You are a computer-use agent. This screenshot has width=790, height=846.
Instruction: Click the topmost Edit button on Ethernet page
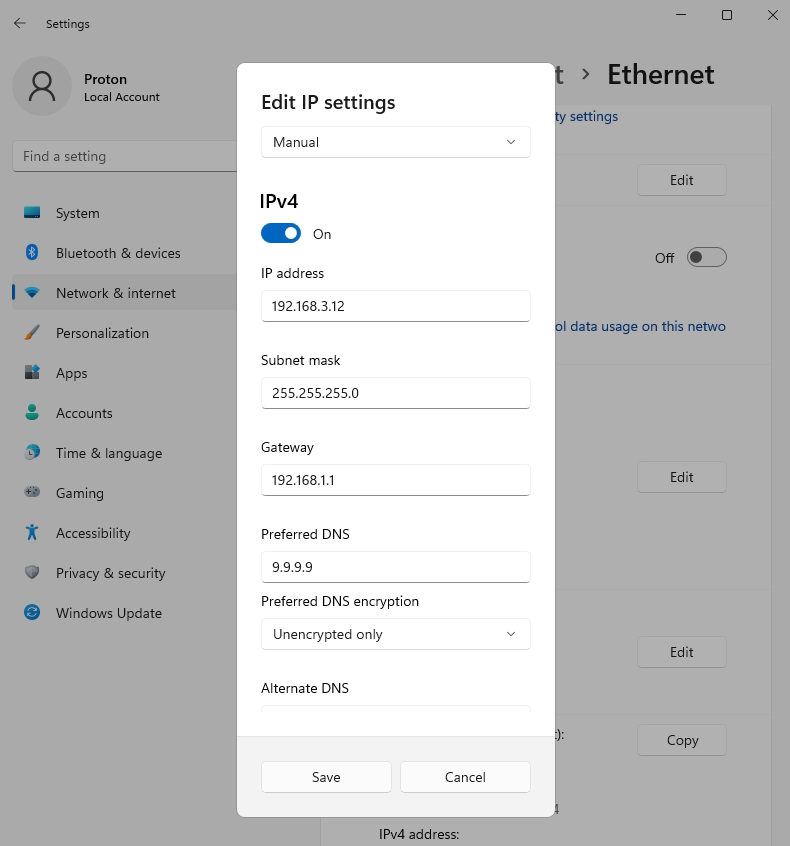682,180
